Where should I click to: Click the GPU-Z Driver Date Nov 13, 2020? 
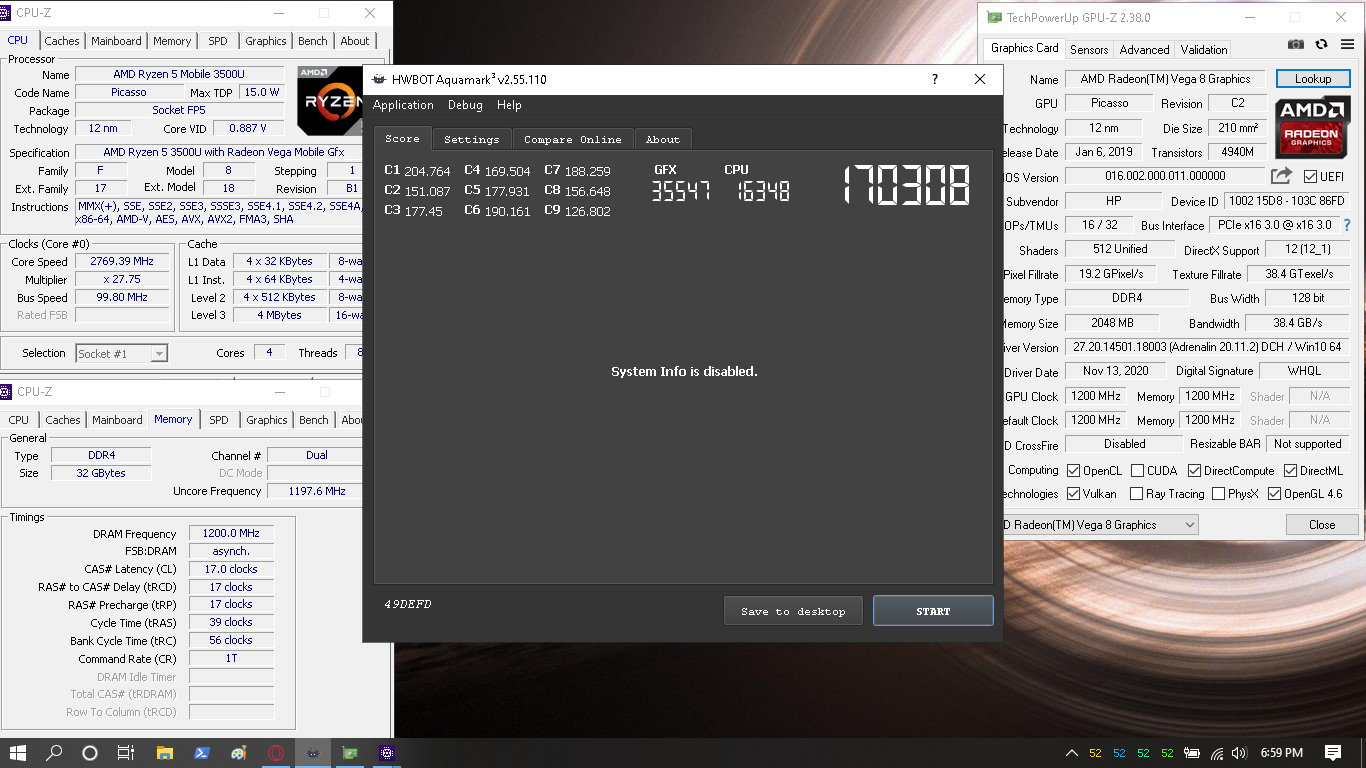[1115, 371]
